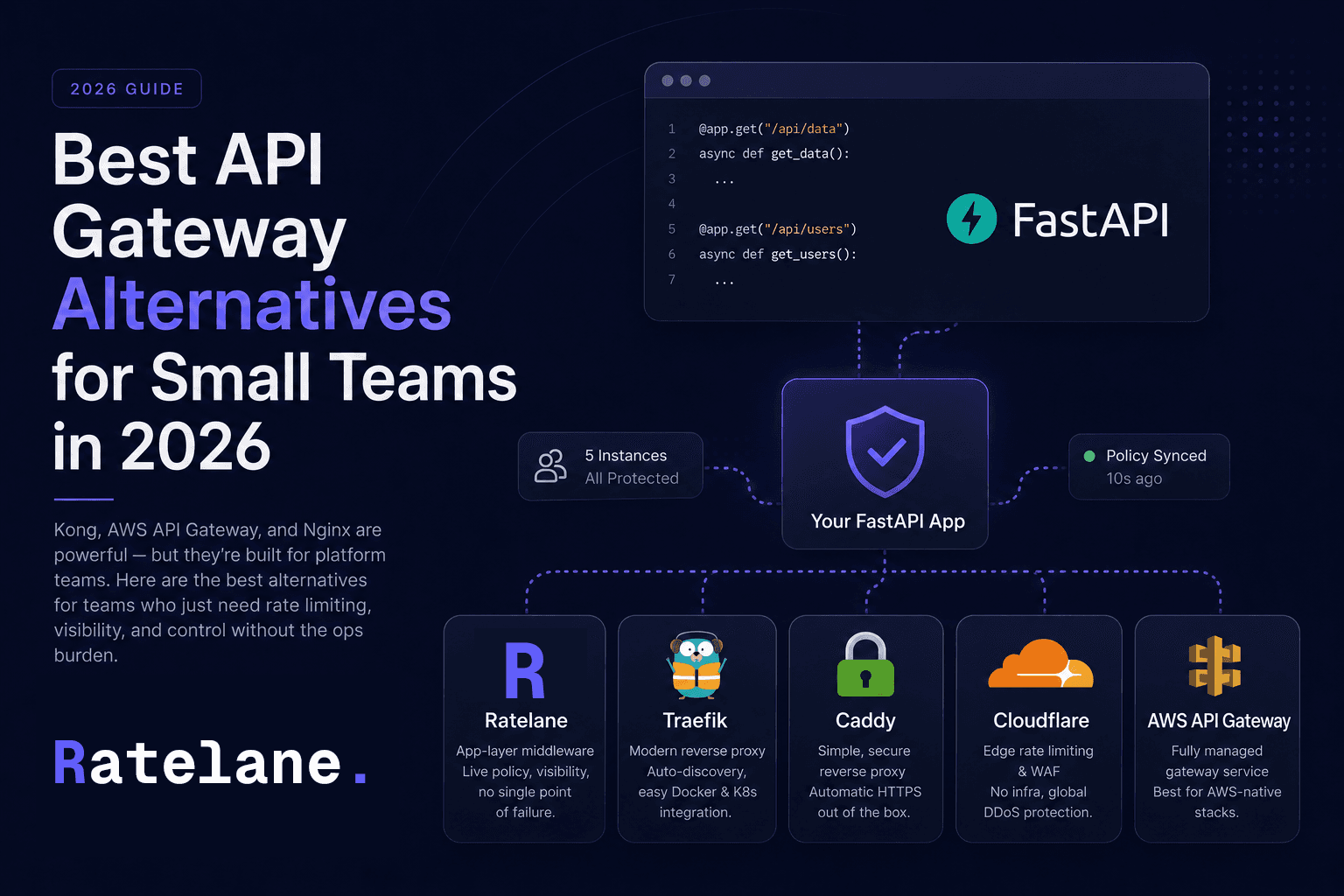Open the 2026 GUIDE badge
Viewport: 1344px width, 896px height.
click(127, 88)
